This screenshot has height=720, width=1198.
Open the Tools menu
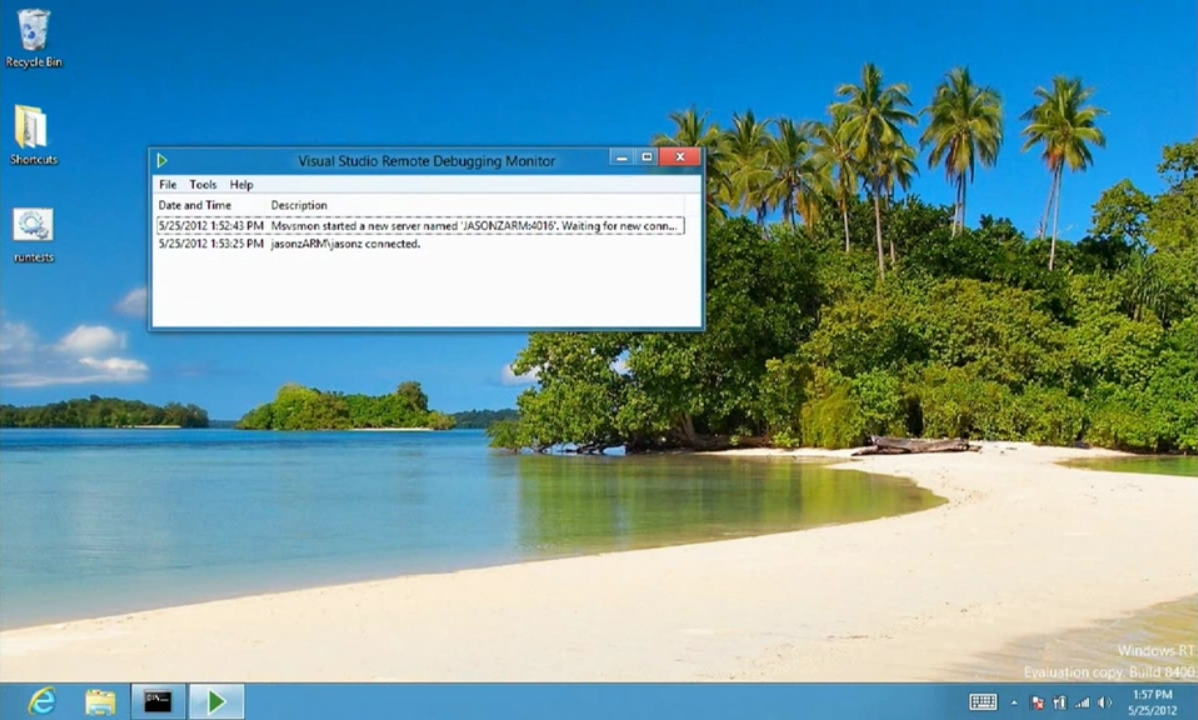click(x=203, y=184)
